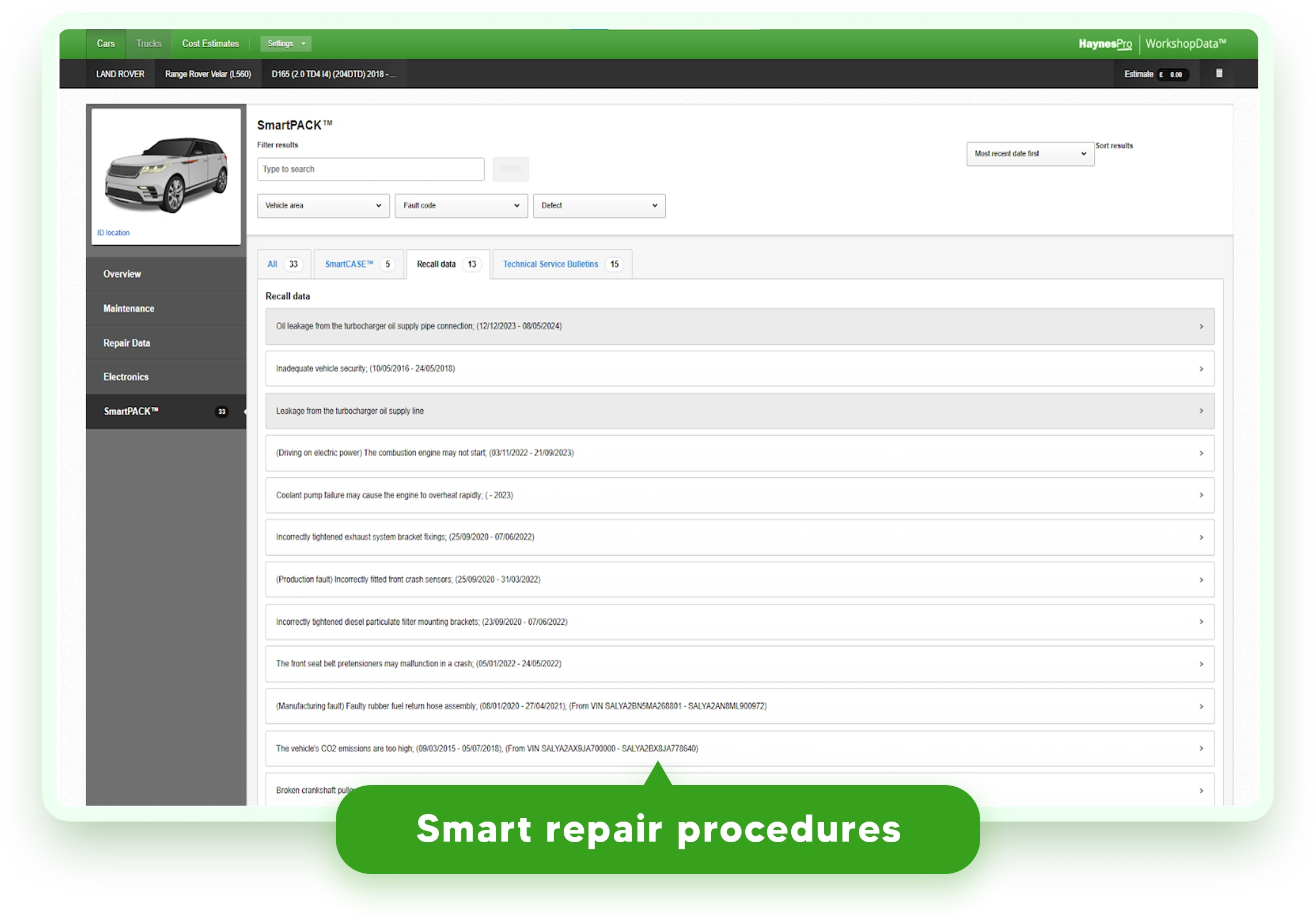Select the Technical Service Bulletins tab
Image resolution: width=1316 pixels, height=920 pixels.
(562, 264)
